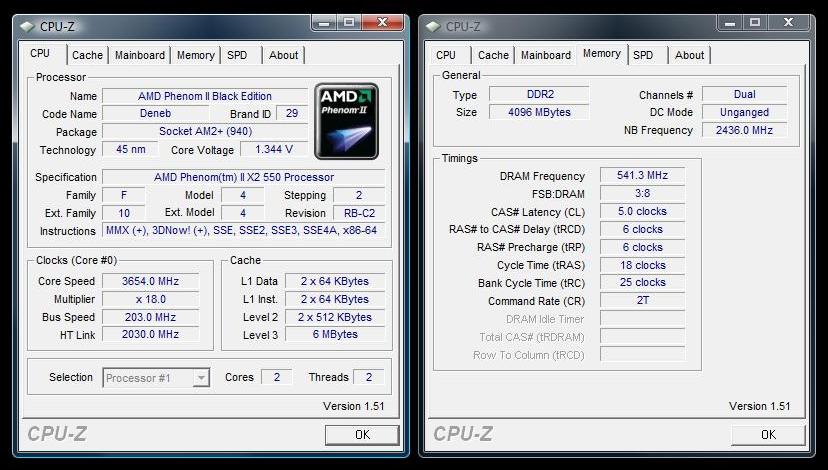
Task: Switch to Memory tab in the left window
Action: (x=195, y=55)
